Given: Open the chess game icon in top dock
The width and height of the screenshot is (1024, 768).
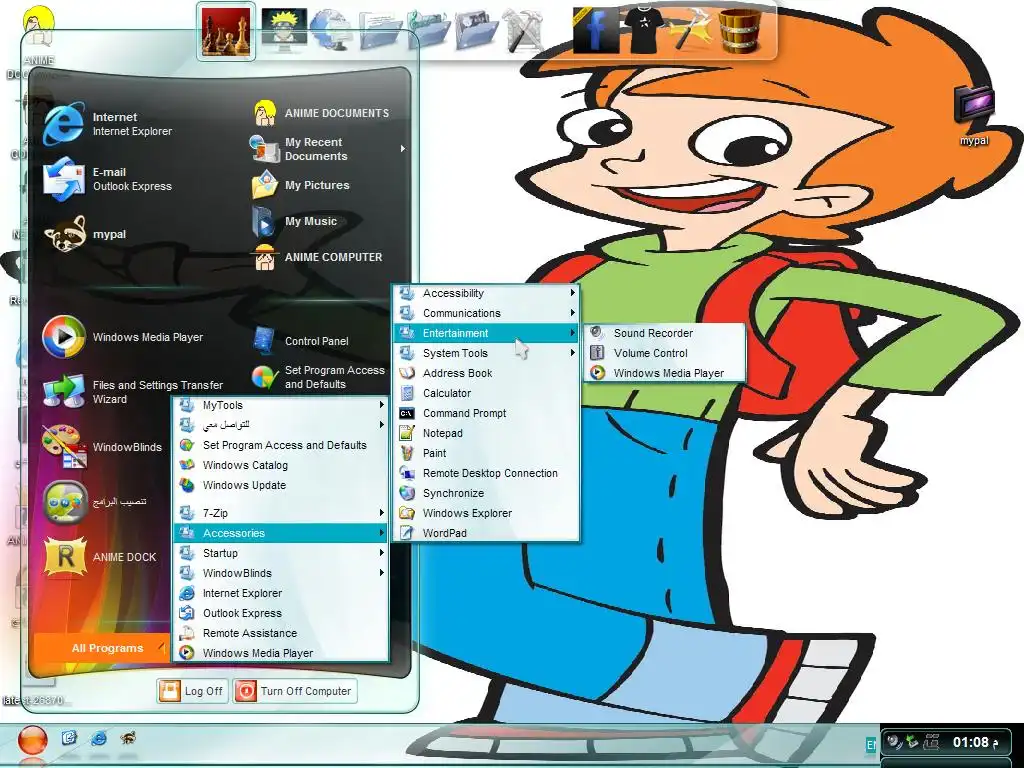Looking at the screenshot, I should pyautogui.click(x=225, y=33).
